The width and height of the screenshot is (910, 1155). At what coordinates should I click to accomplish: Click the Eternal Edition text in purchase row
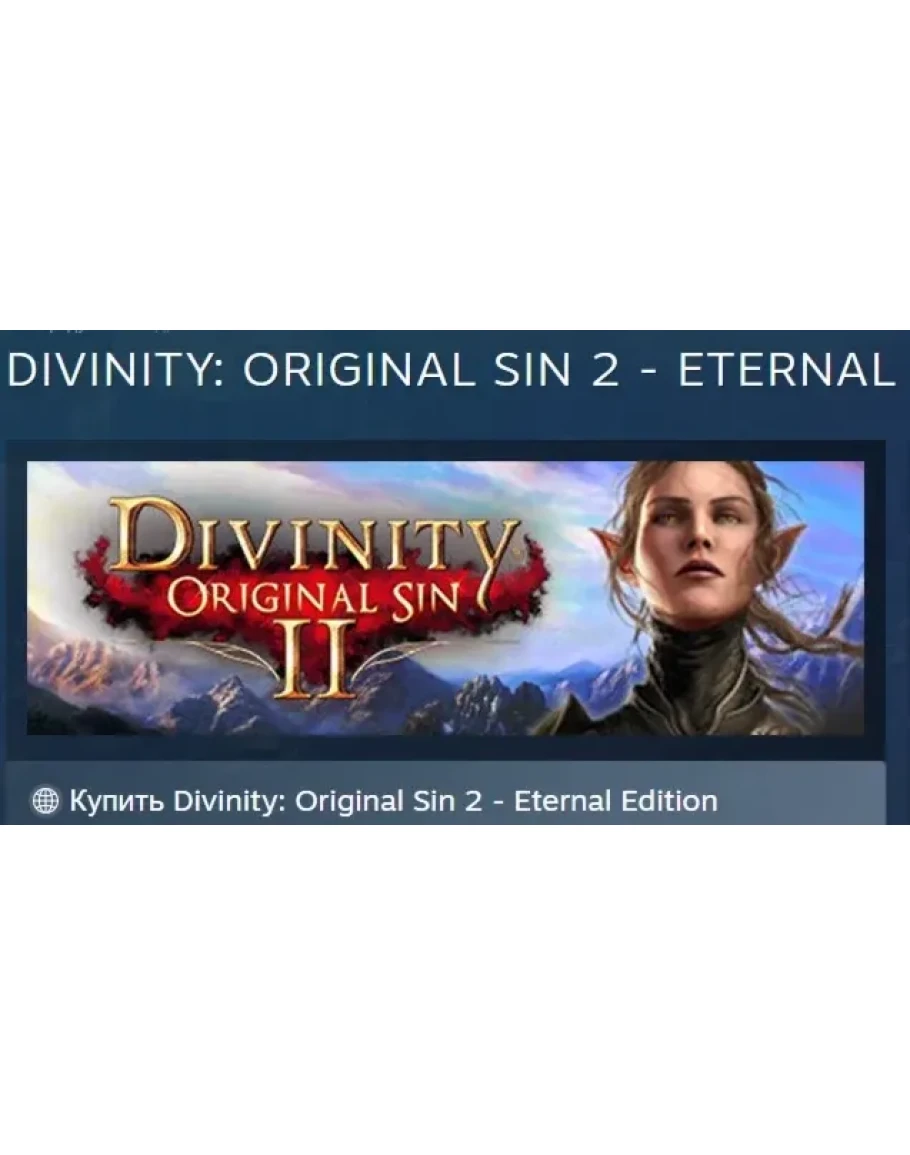[615, 801]
